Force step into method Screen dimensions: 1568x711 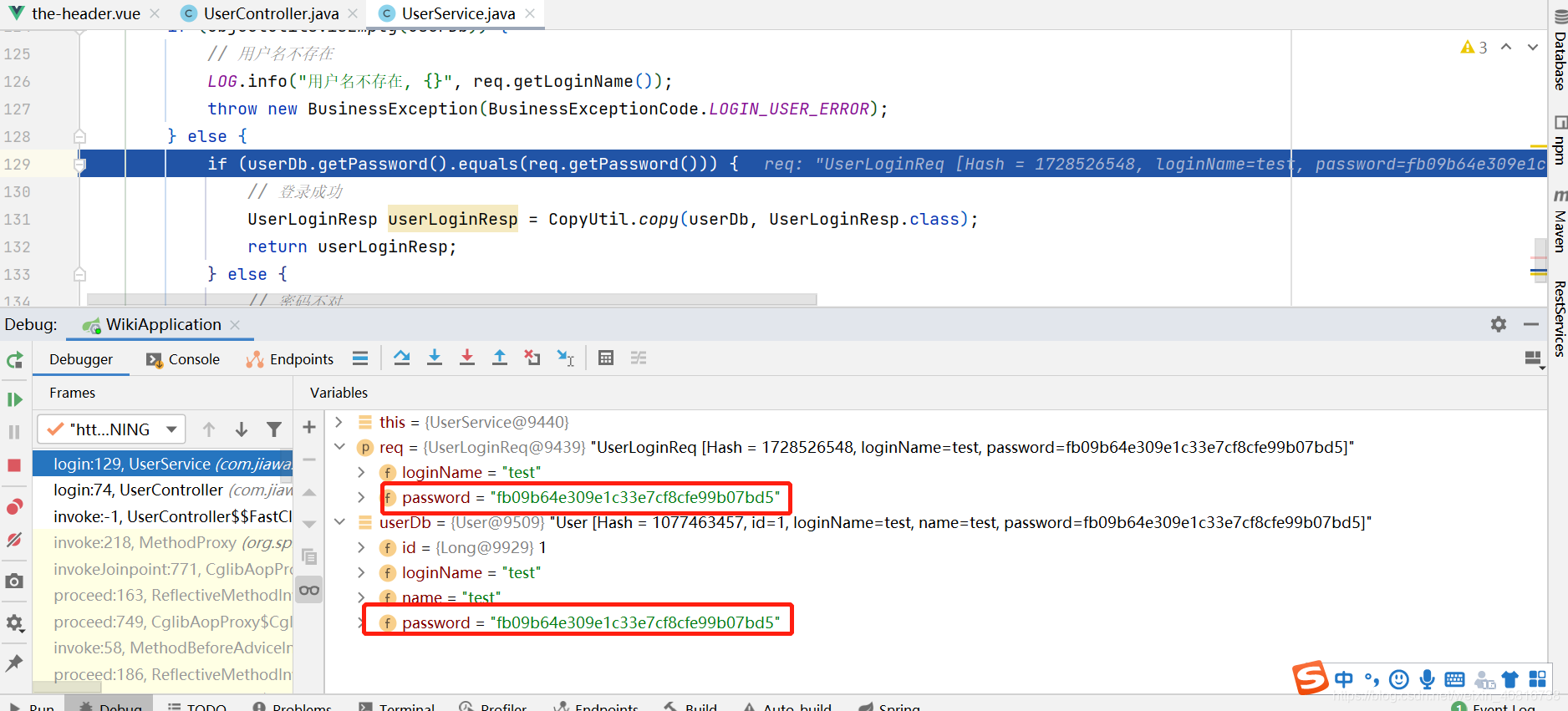467,358
